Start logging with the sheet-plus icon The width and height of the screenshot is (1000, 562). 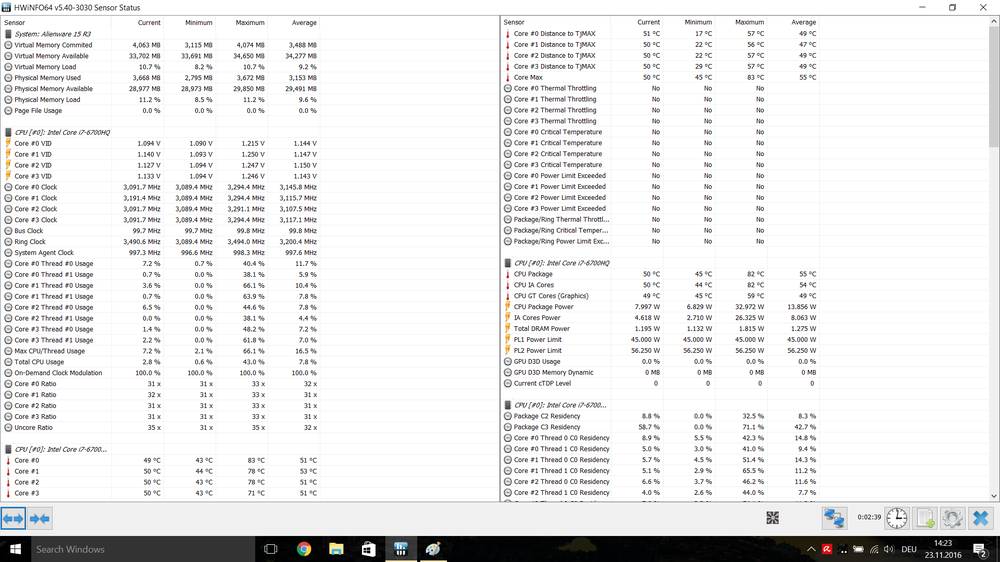pos(925,518)
